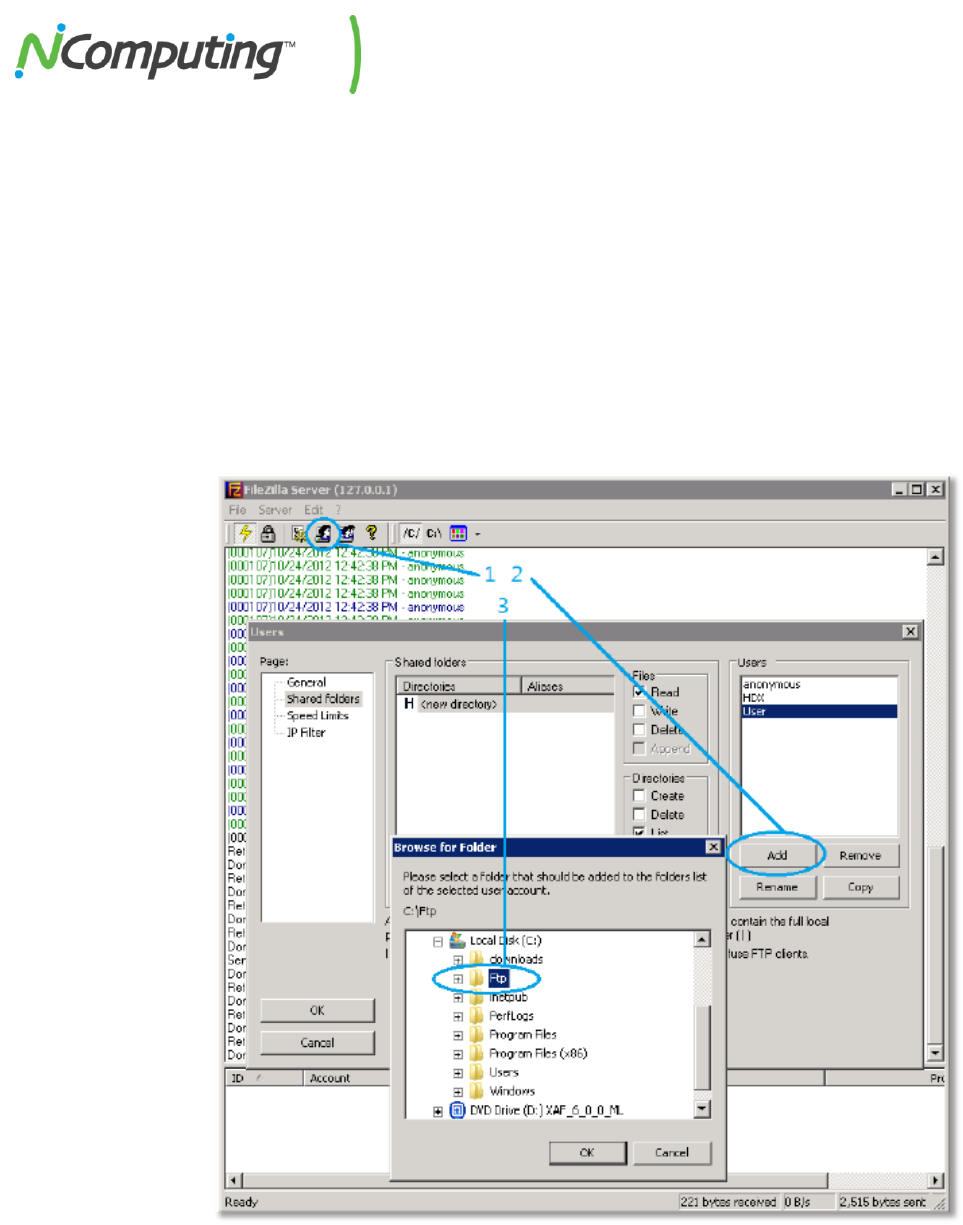Screen dimensions: 963x1225
Task: Toggle the Write files checkbox
Action: coord(639,711)
